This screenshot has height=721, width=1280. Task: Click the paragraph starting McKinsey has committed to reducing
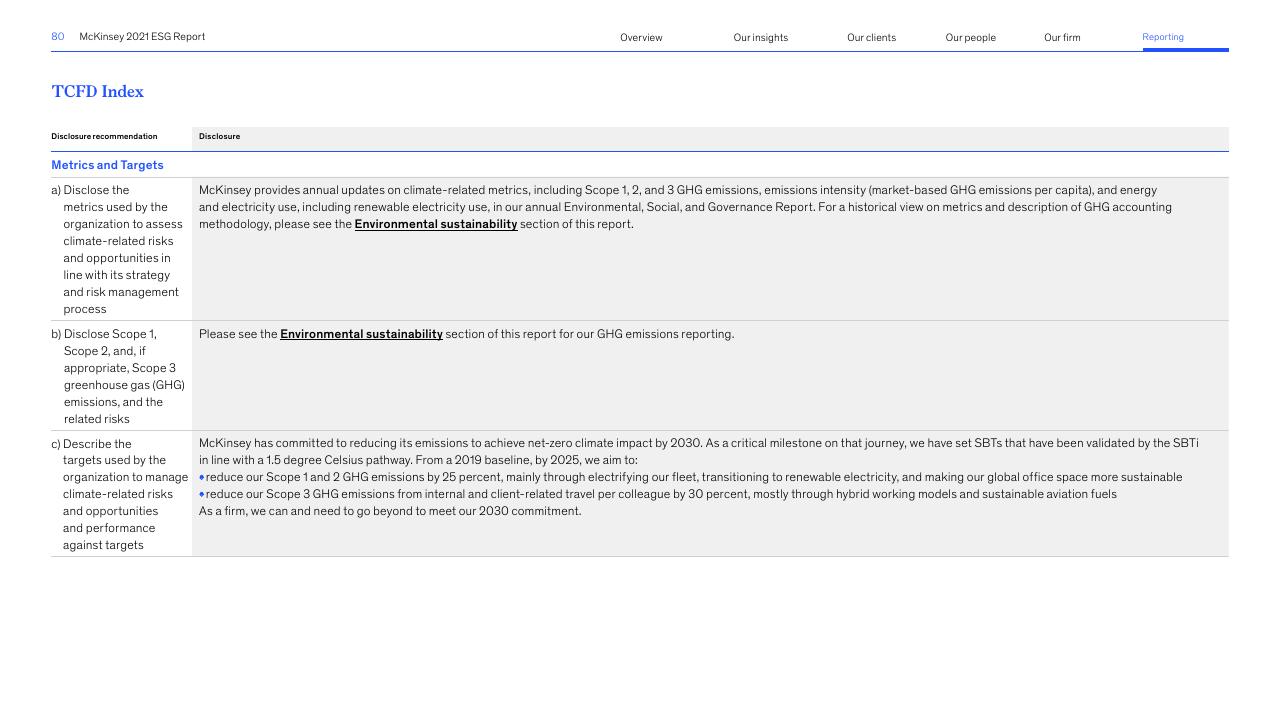[699, 451]
